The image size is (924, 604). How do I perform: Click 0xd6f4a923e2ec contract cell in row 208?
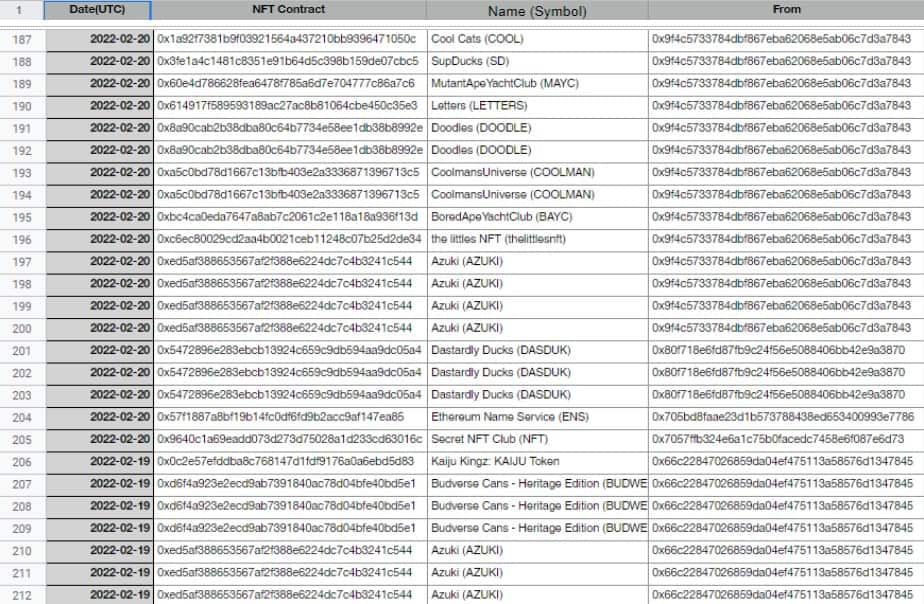(289, 506)
